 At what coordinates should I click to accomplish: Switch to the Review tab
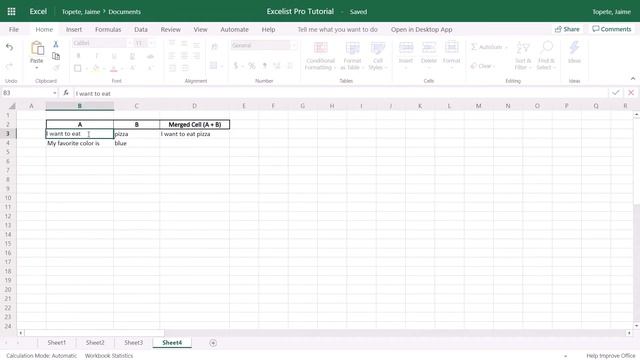(171, 29)
